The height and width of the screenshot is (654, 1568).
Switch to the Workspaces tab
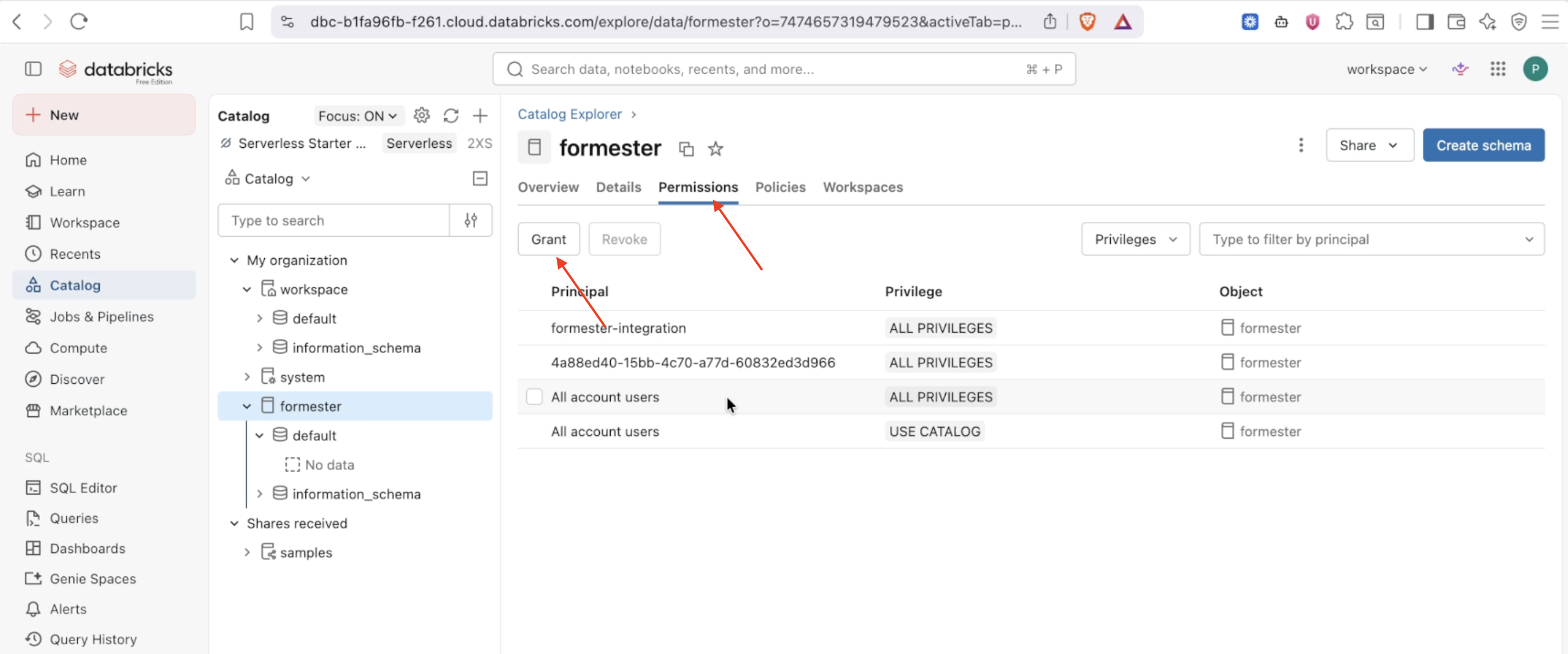point(863,187)
